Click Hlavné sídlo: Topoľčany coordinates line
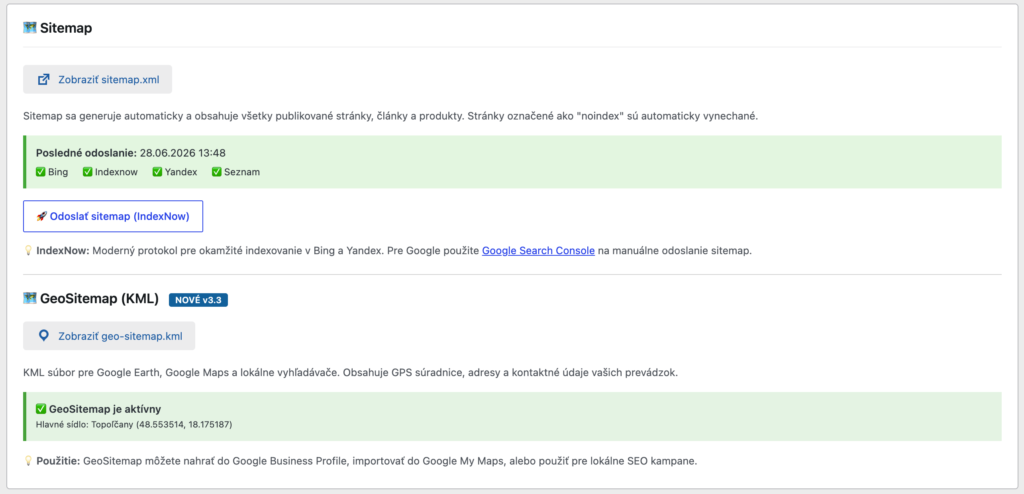Viewport: 1024px width, 494px height. click(x=134, y=425)
